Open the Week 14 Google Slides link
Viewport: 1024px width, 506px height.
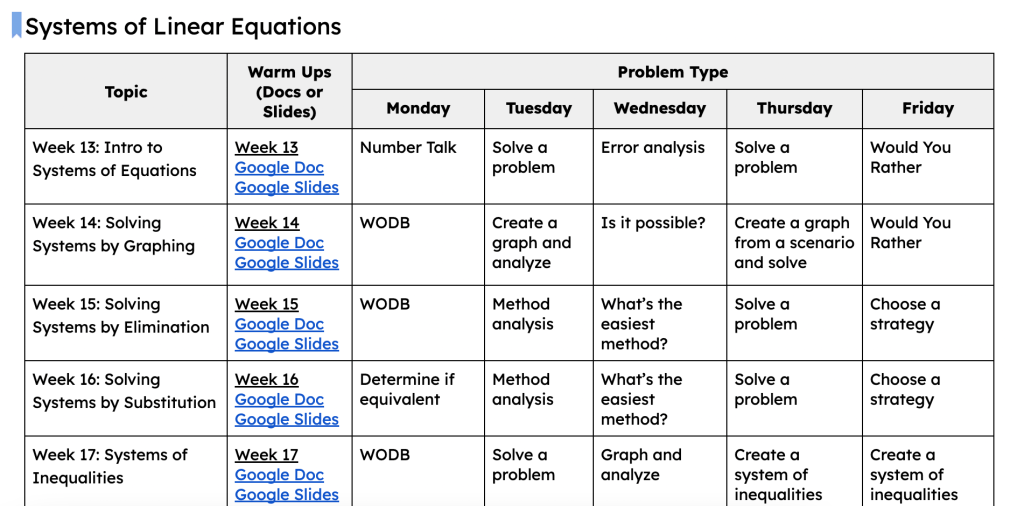286,263
